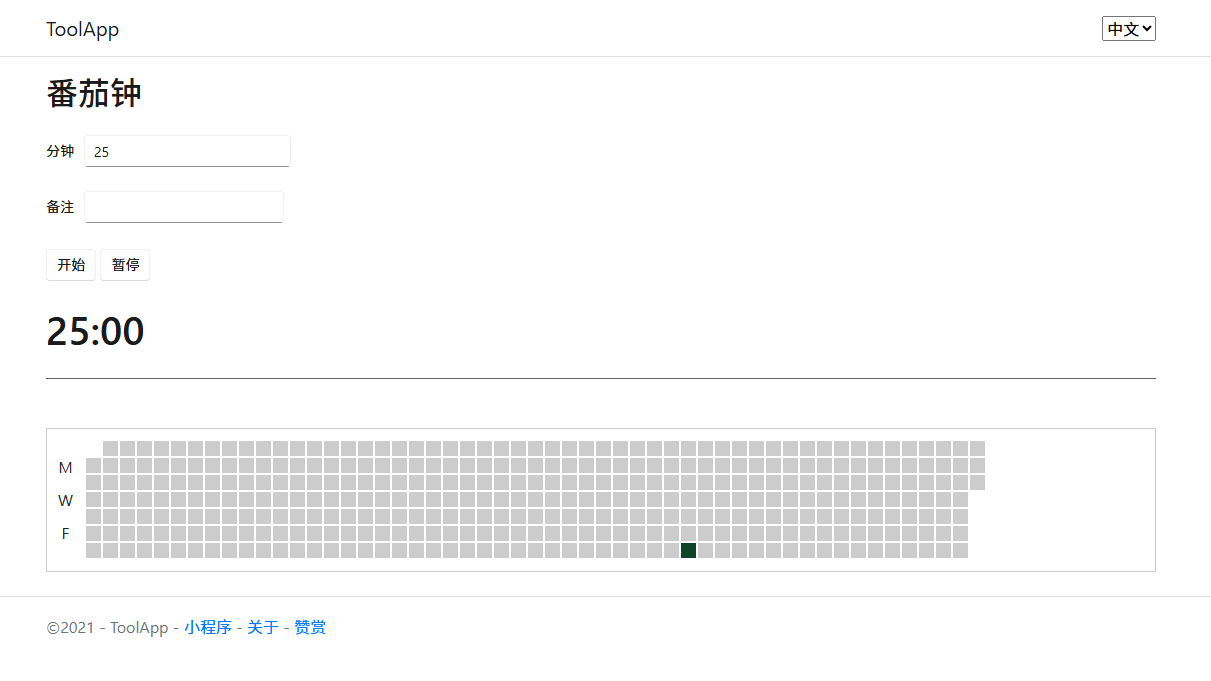Click the gray cell right of the green cell
Viewport: 1211px width, 681px height.
[705, 550]
